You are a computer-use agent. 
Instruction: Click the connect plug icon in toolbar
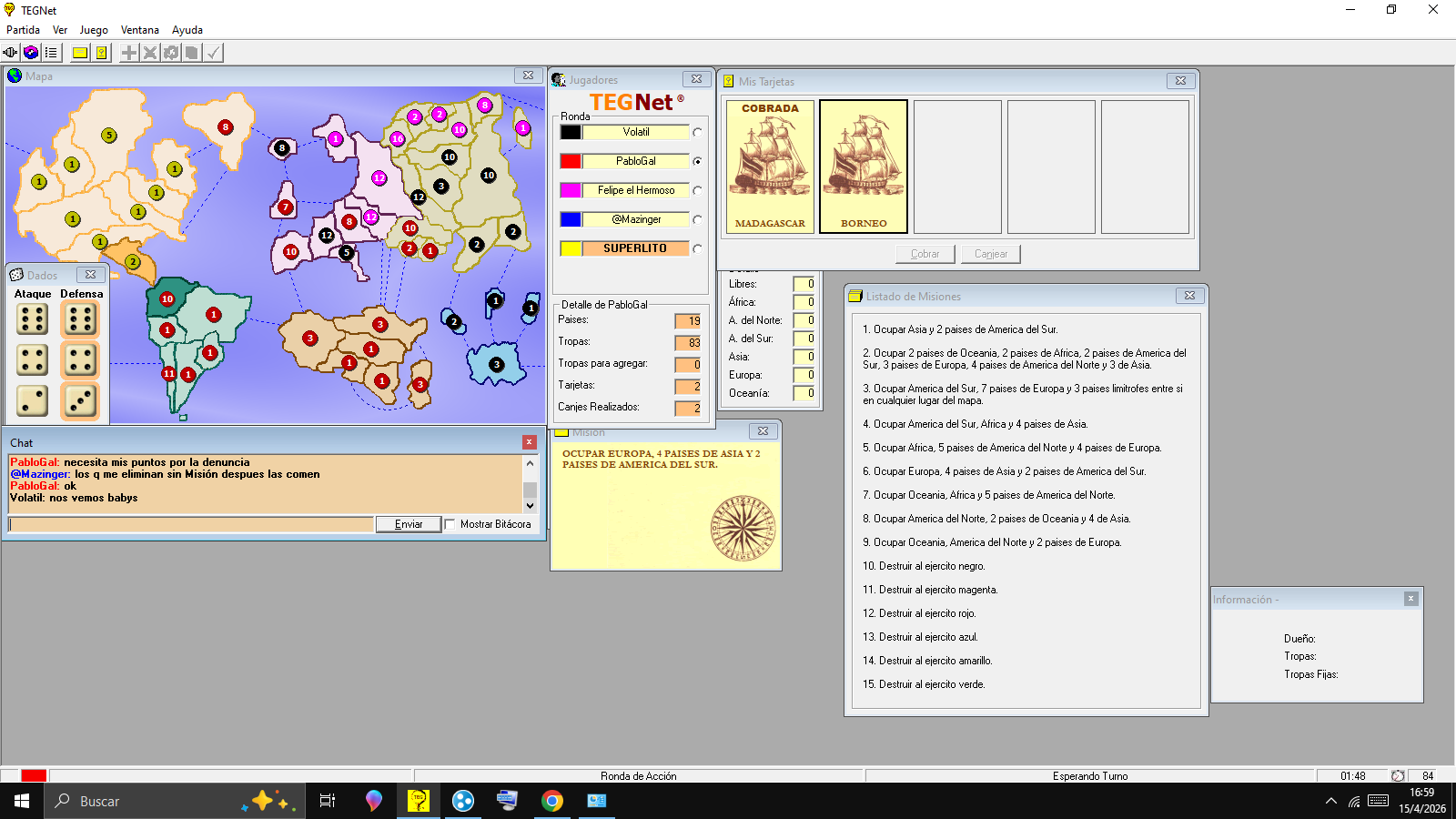tap(10, 53)
